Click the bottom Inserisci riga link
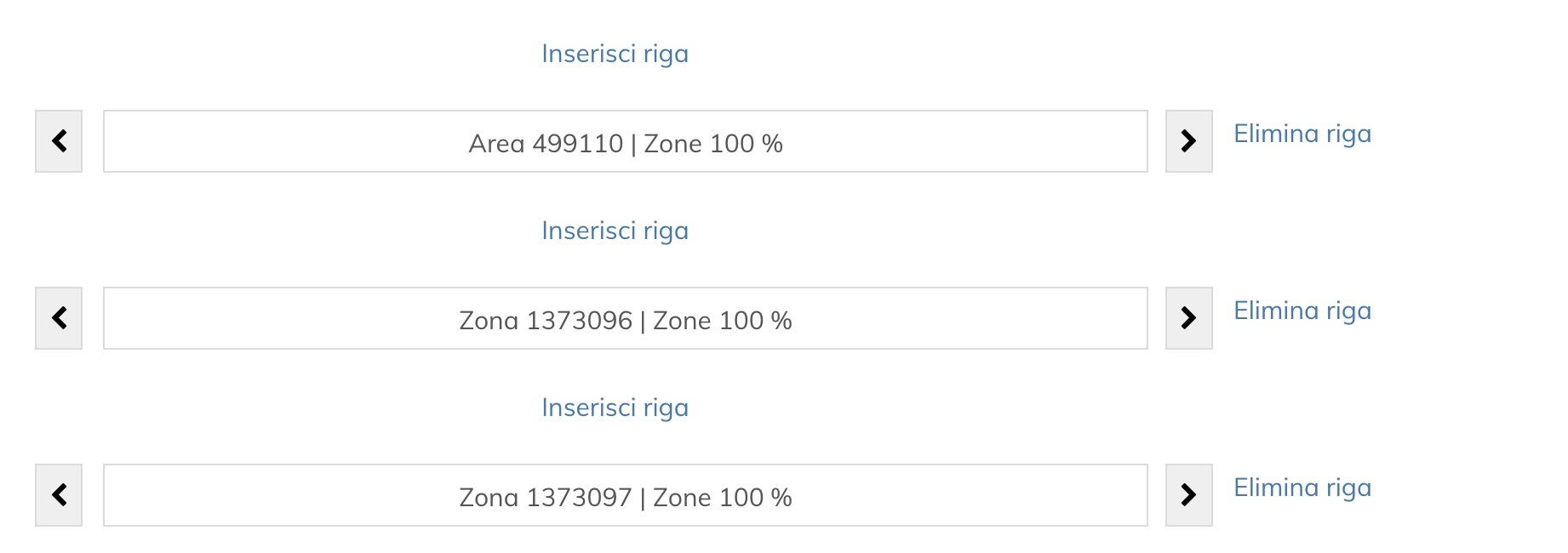 coord(615,408)
